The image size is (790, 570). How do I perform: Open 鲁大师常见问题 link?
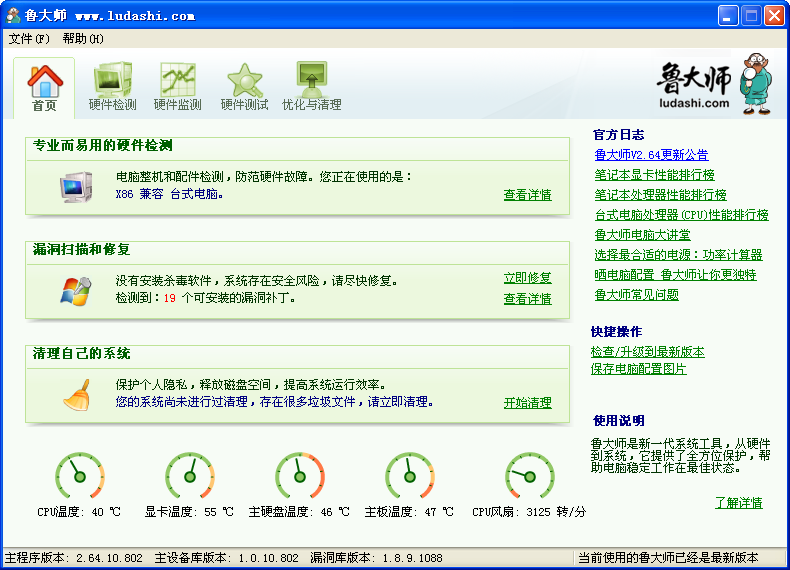tap(636, 295)
